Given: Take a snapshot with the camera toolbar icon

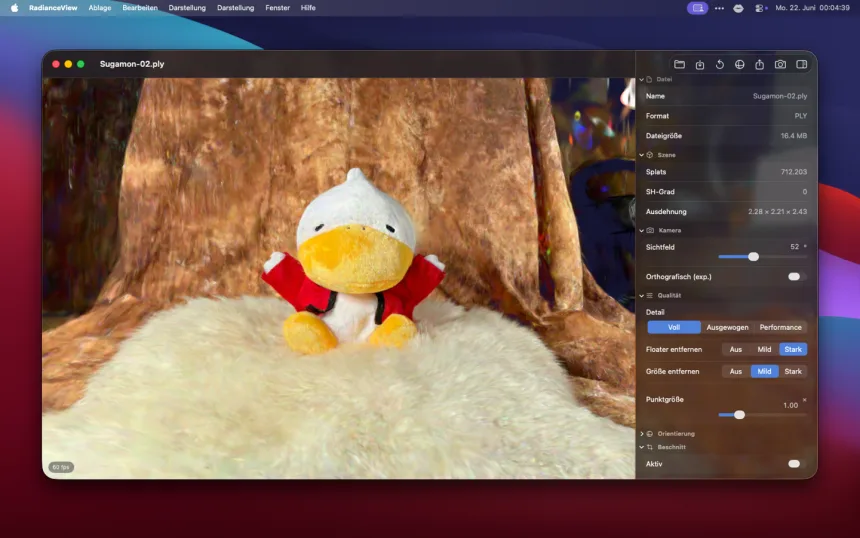Looking at the screenshot, I should click(x=780, y=64).
